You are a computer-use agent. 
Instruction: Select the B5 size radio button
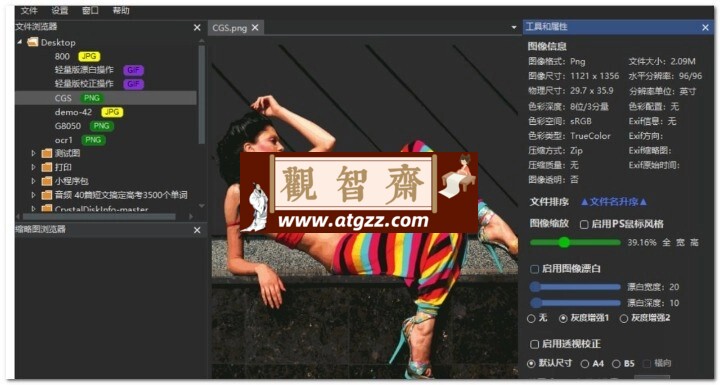[x=616, y=363]
